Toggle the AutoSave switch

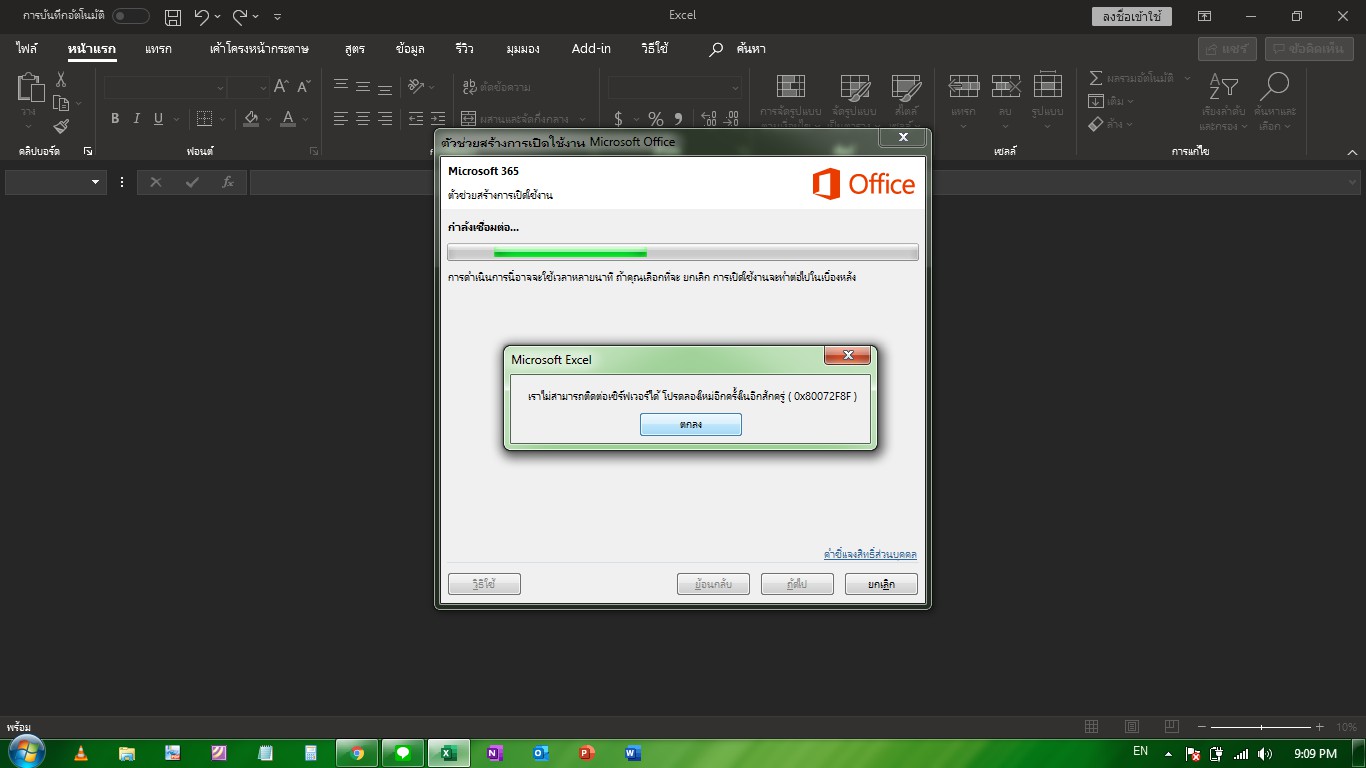[131, 16]
